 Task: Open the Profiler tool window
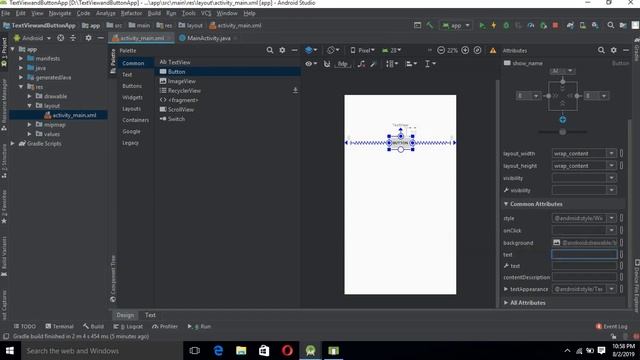click(x=165, y=326)
